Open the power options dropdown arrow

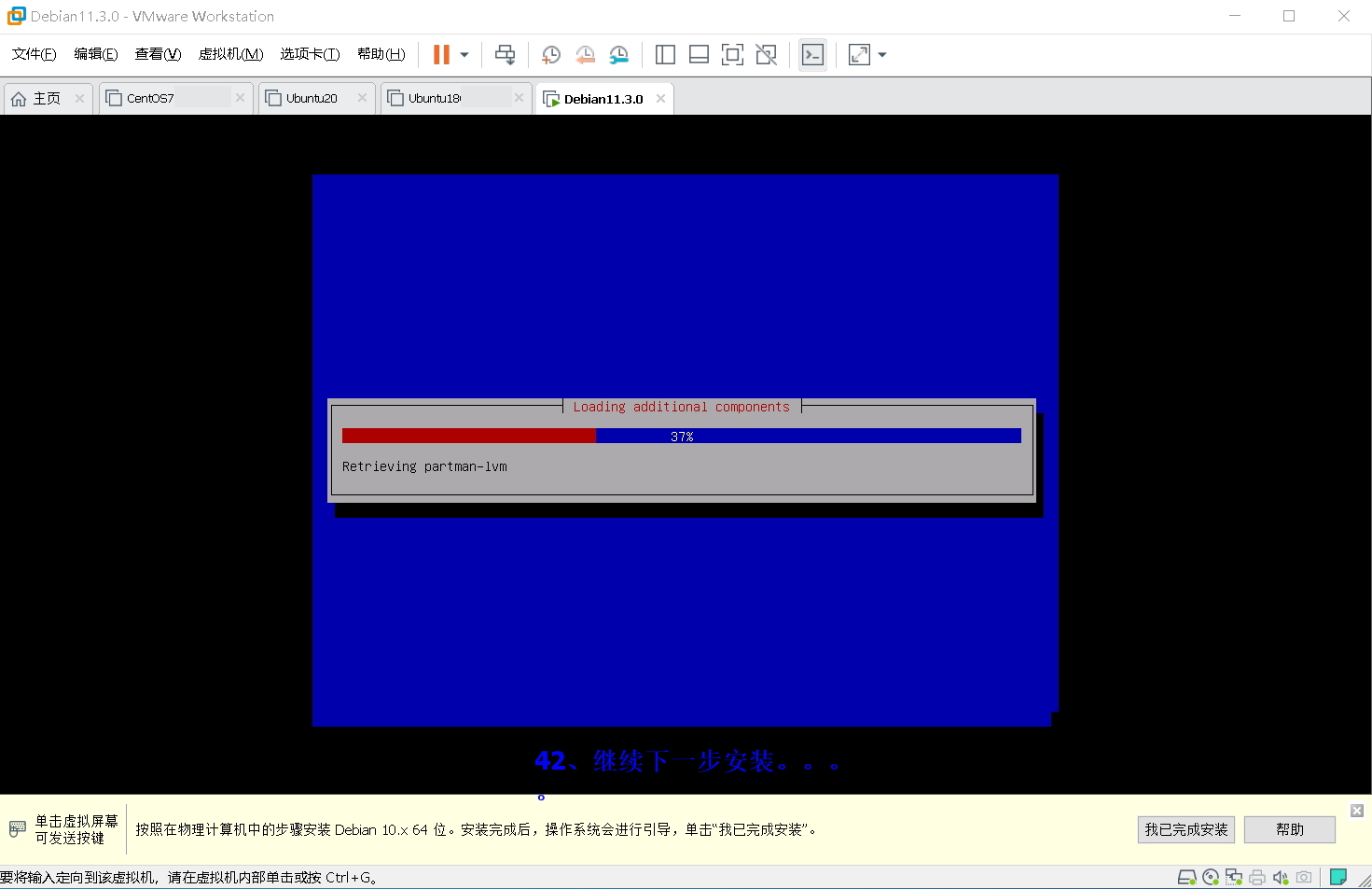click(x=464, y=55)
